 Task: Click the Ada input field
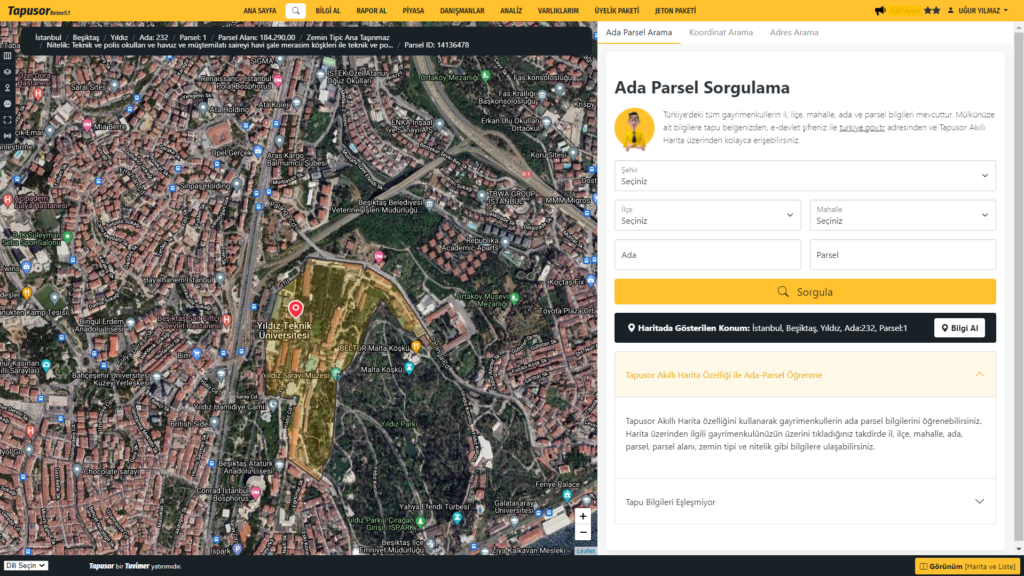(x=707, y=255)
